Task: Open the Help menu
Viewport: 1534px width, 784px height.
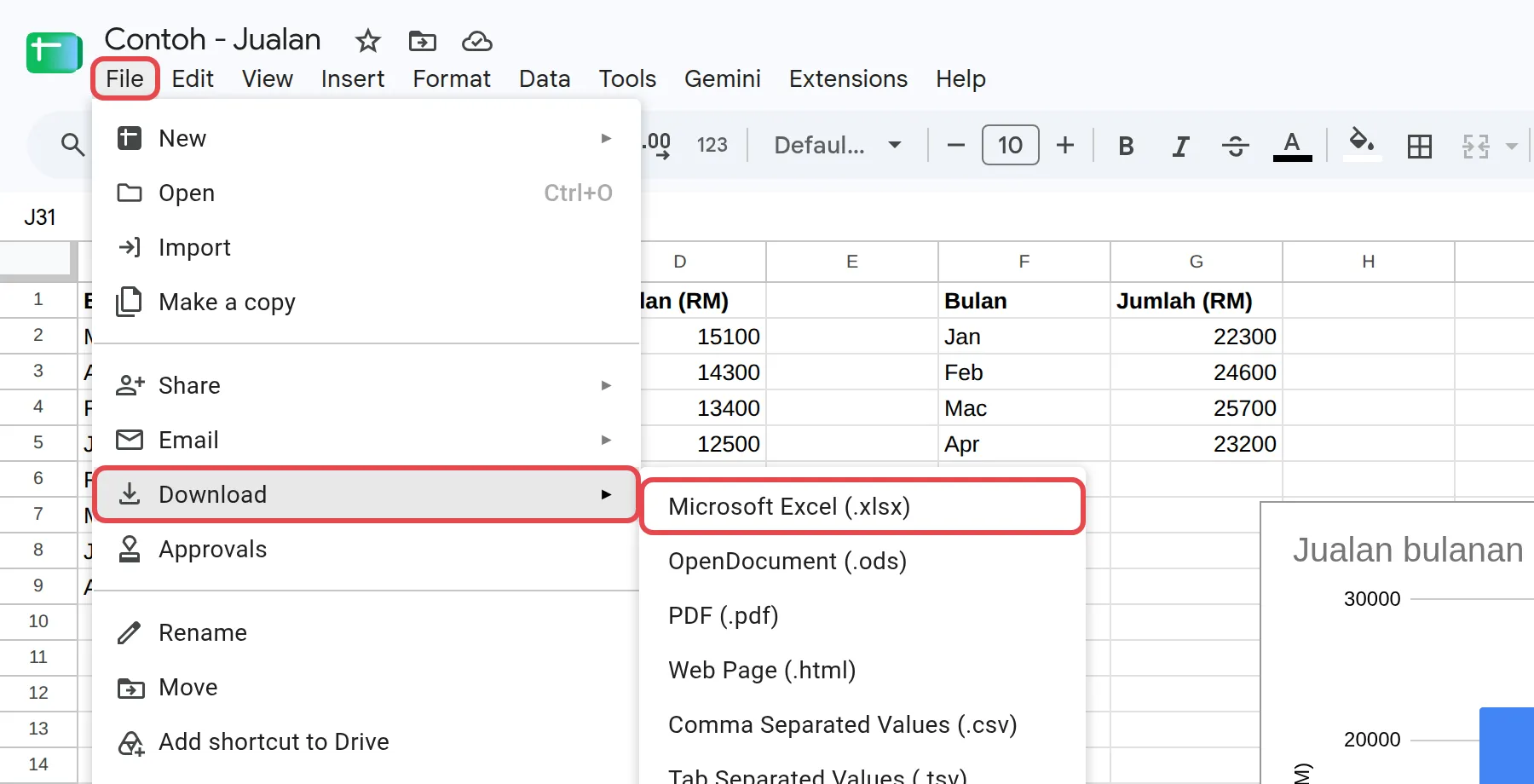Action: click(960, 78)
